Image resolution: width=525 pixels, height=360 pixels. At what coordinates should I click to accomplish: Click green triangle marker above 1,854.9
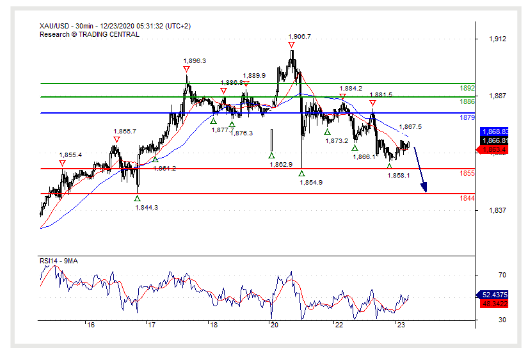click(x=302, y=173)
